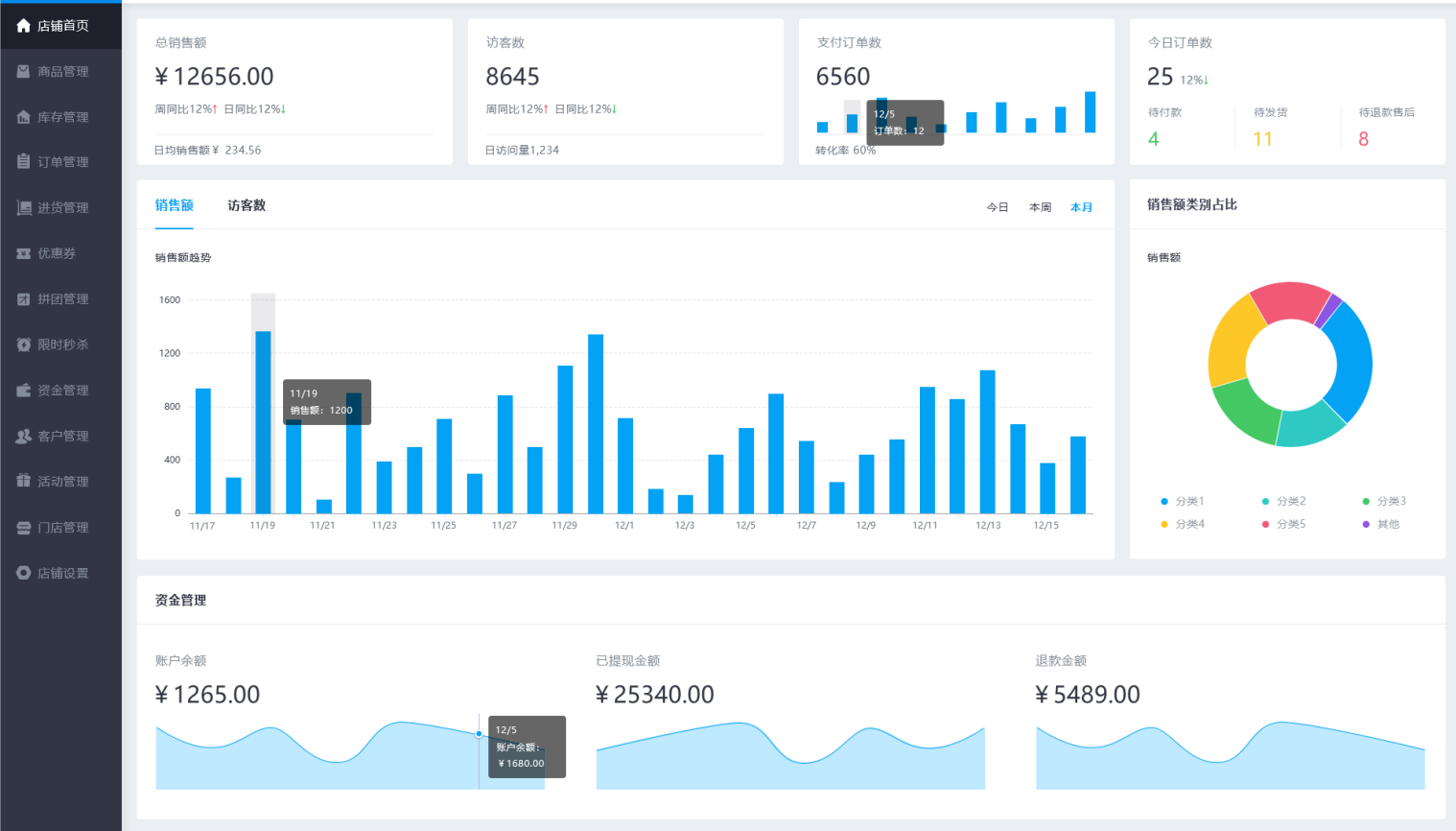The image size is (1456, 831).
Task: Filter the chart by 本周
Action: [1040, 207]
